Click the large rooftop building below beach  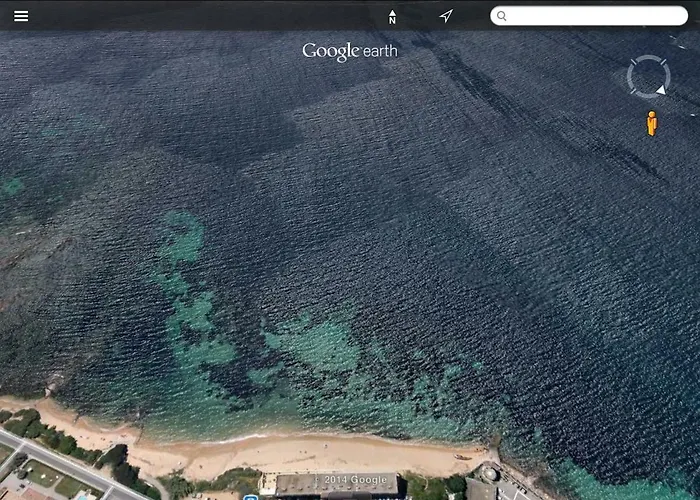click(x=340, y=487)
